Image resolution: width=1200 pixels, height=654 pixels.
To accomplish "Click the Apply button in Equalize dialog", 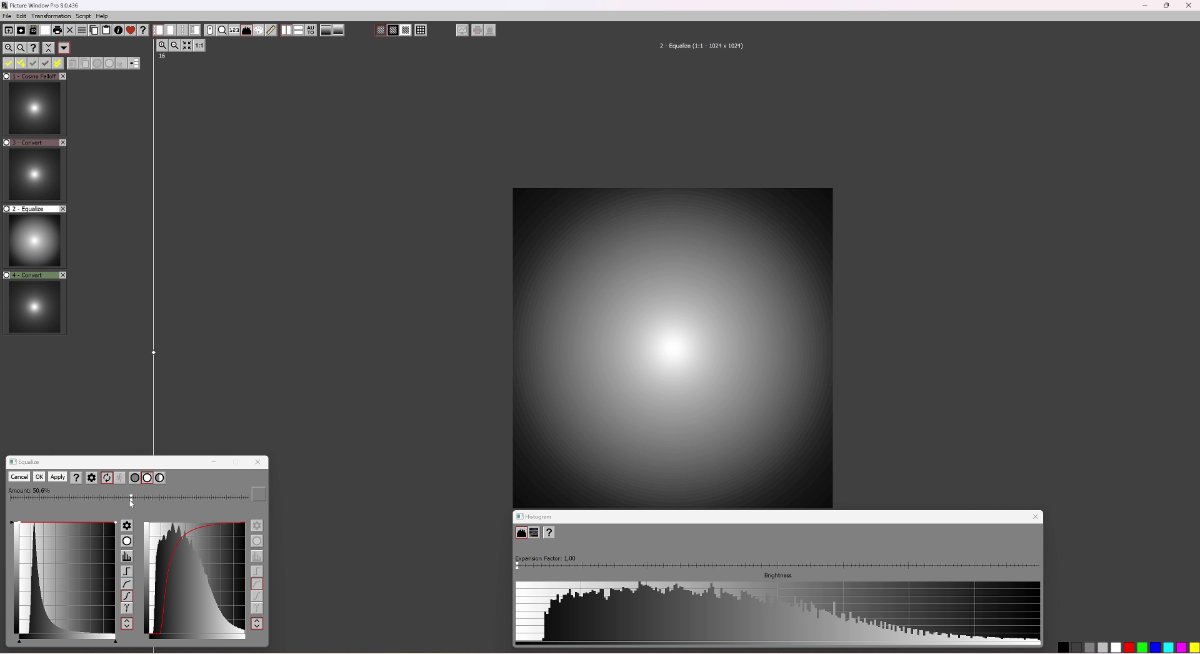I will (x=58, y=477).
